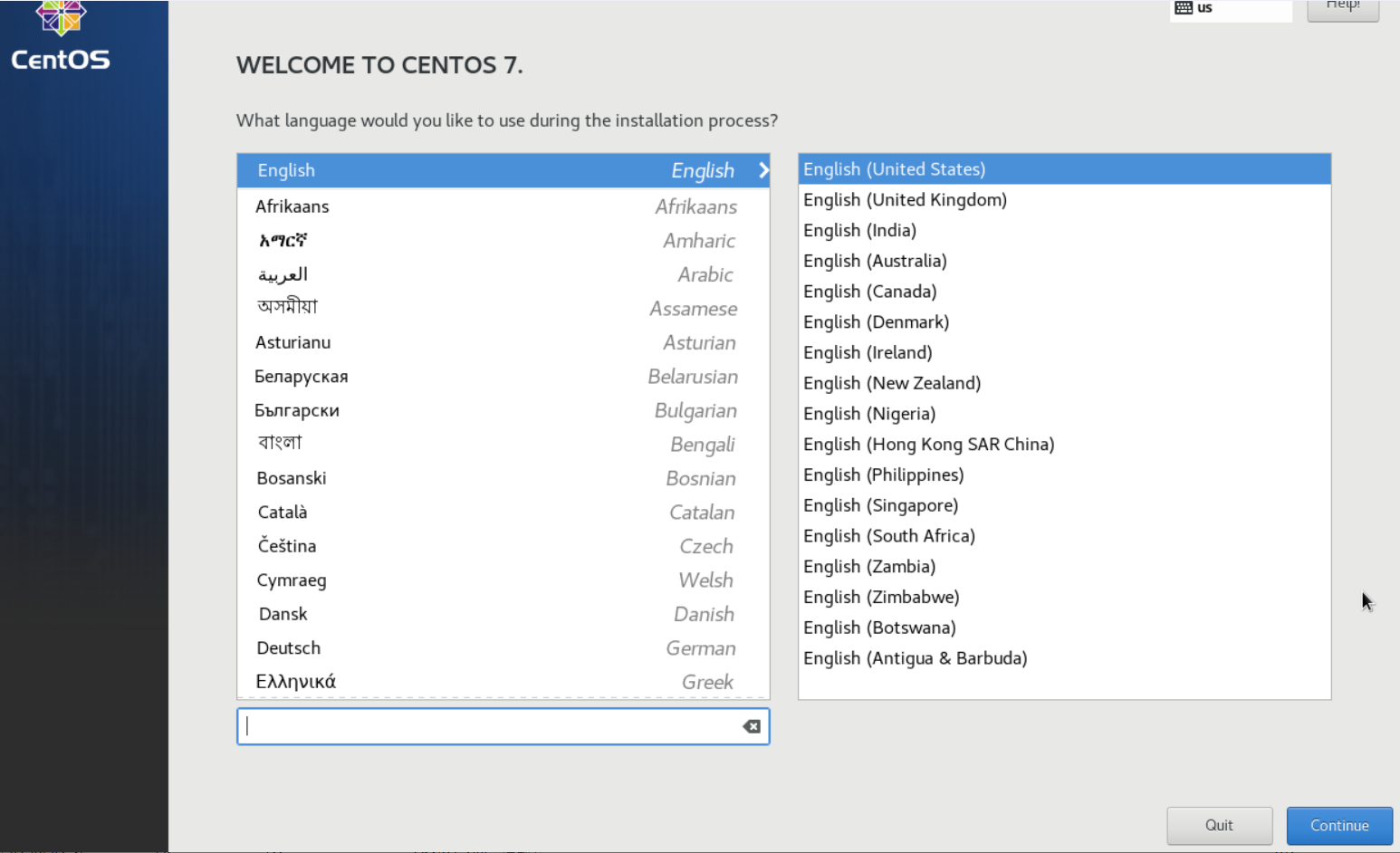Select the Amharic language row
The image size is (1400, 853).
503,241
